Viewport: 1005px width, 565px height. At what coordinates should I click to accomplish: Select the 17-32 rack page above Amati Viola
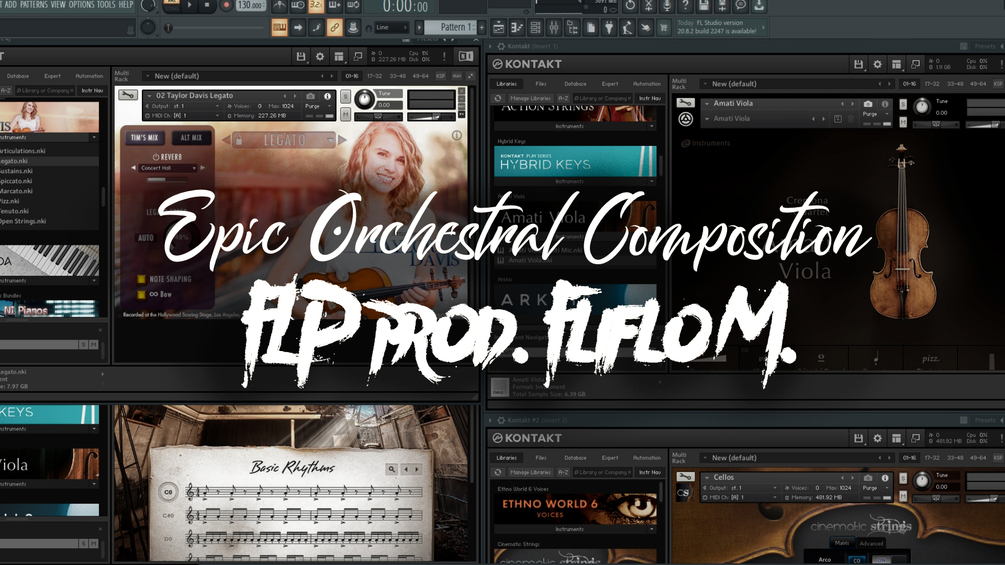coord(932,84)
